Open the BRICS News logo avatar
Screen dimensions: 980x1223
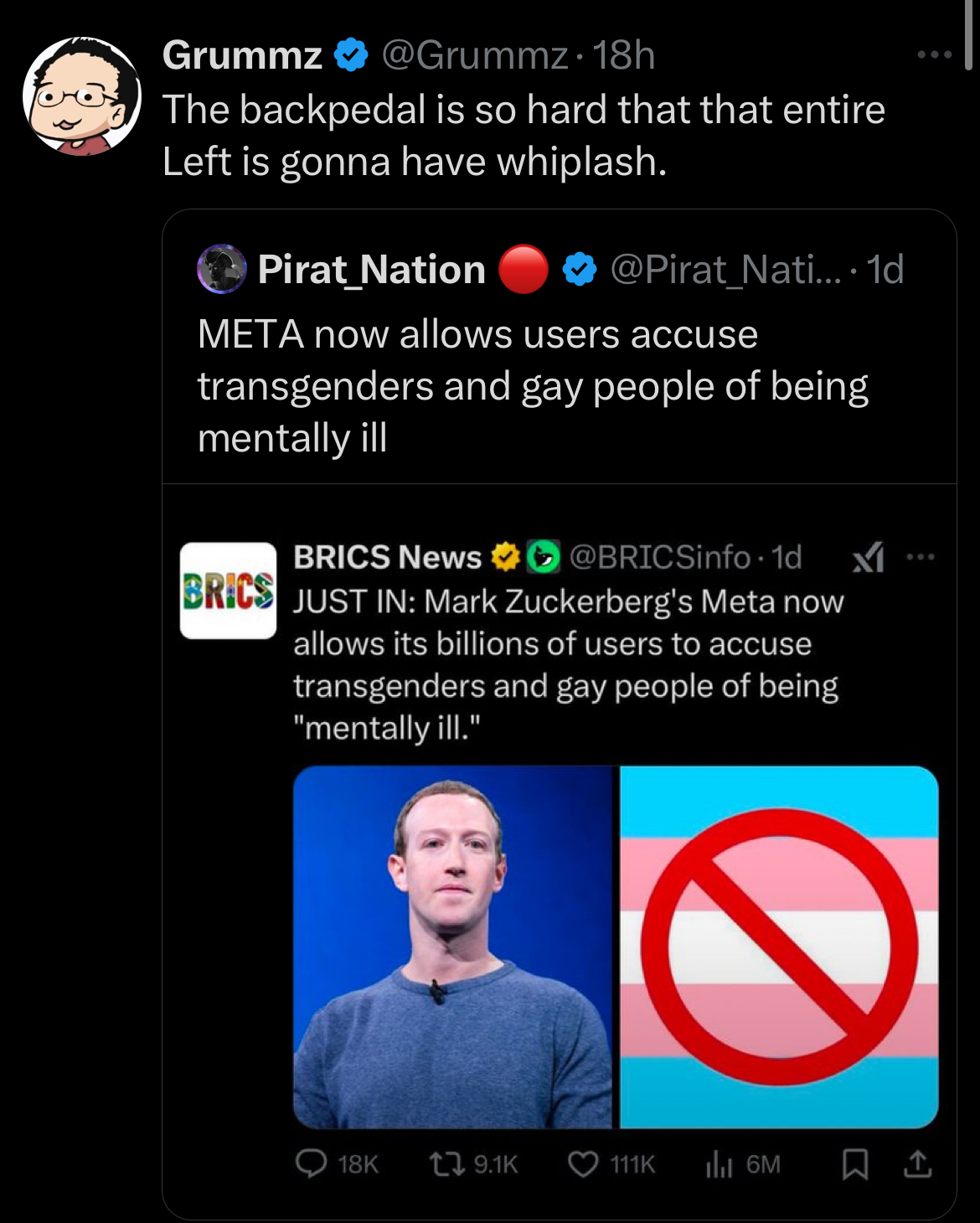pos(228,591)
